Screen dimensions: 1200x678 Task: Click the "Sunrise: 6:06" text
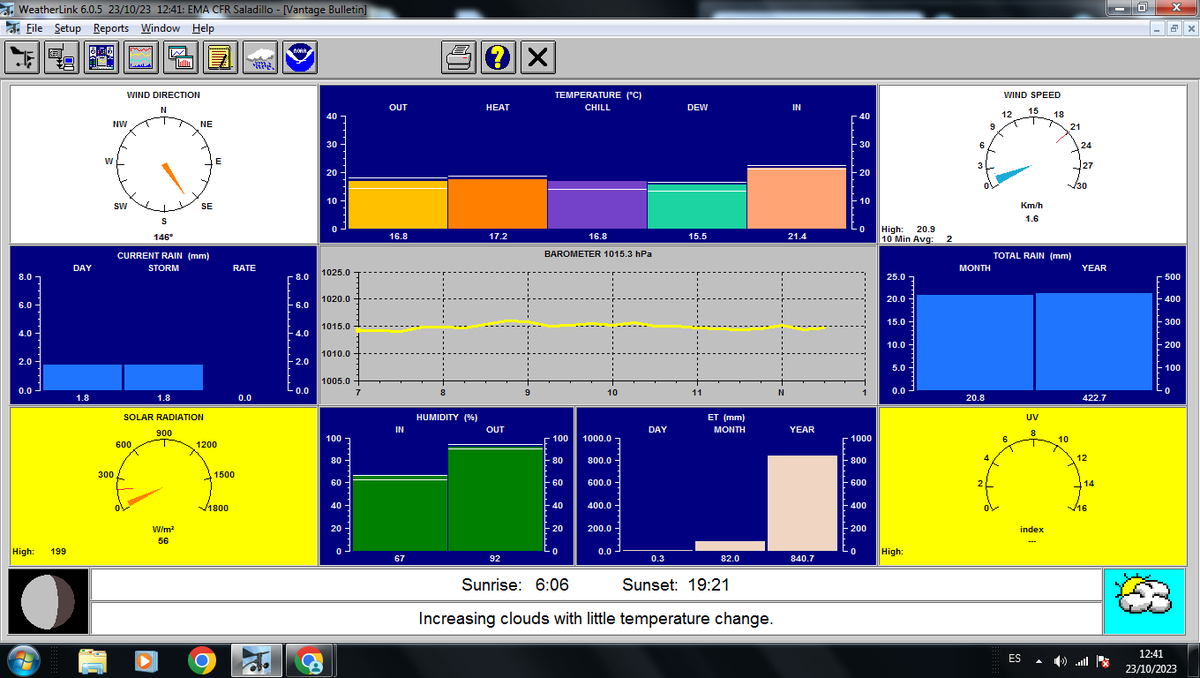[x=514, y=585]
